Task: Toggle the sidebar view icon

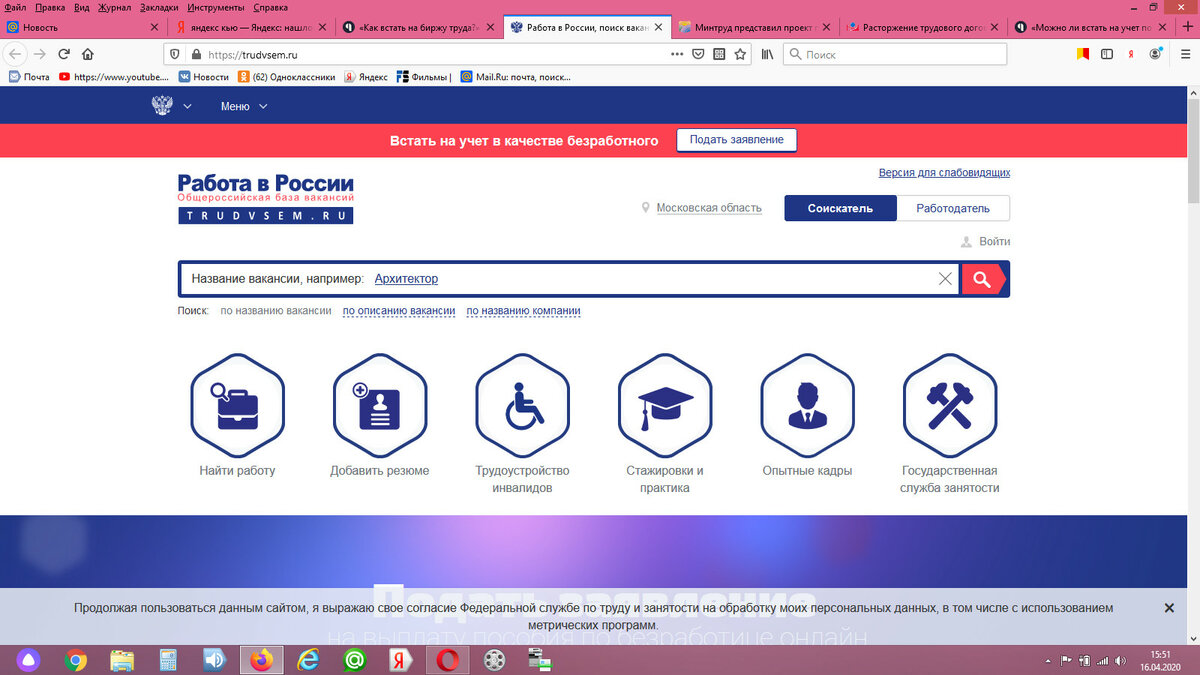Action: click(1107, 54)
